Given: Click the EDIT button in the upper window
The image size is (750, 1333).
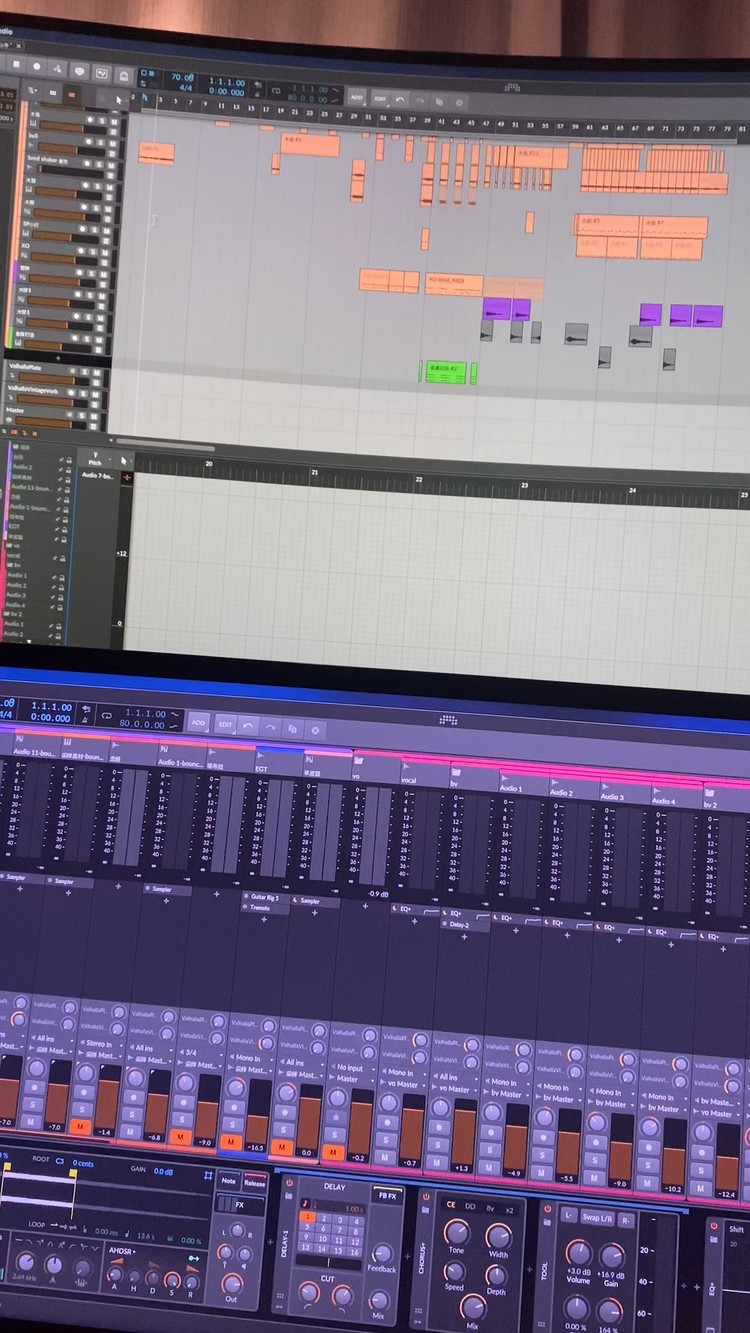Looking at the screenshot, I should click(380, 99).
